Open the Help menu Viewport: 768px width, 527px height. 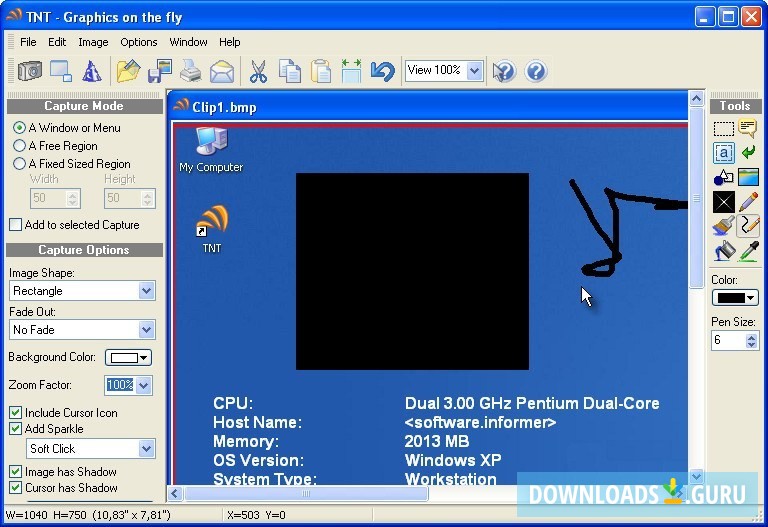tap(230, 42)
